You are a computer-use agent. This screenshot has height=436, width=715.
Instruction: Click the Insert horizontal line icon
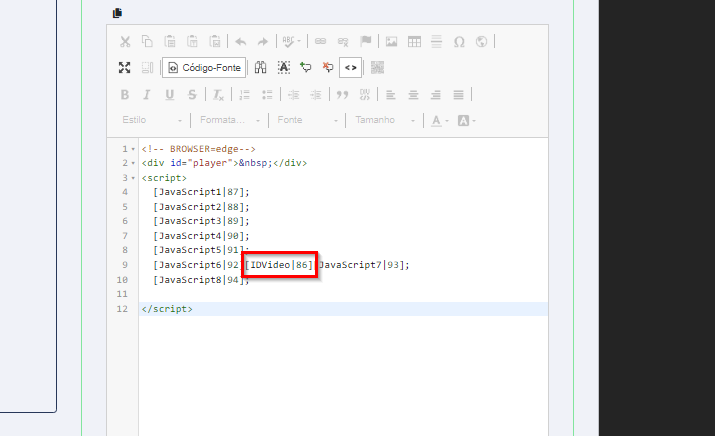tap(436, 42)
